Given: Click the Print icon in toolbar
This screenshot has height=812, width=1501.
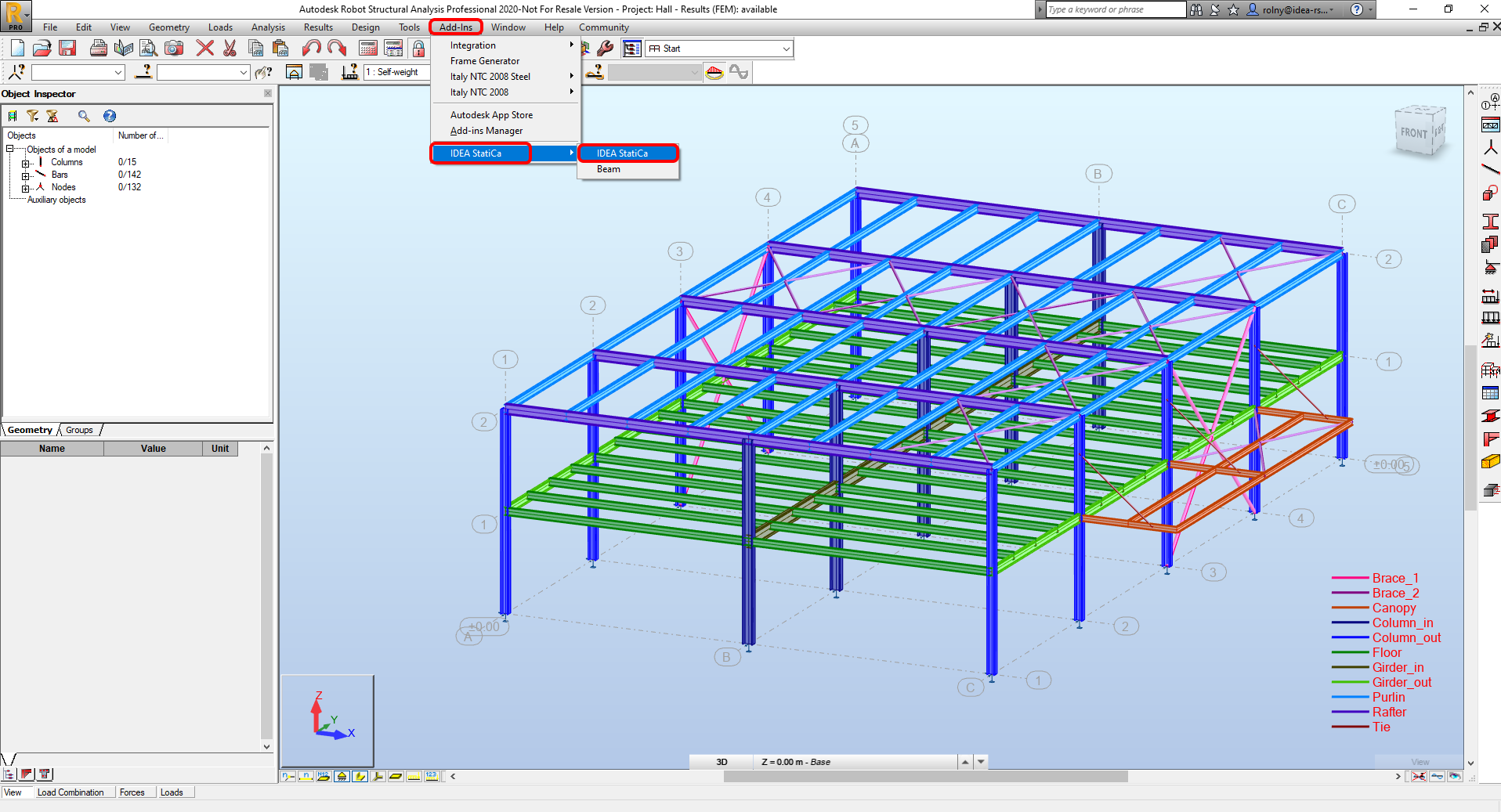Looking at the screenshot, I should point(98,49).
